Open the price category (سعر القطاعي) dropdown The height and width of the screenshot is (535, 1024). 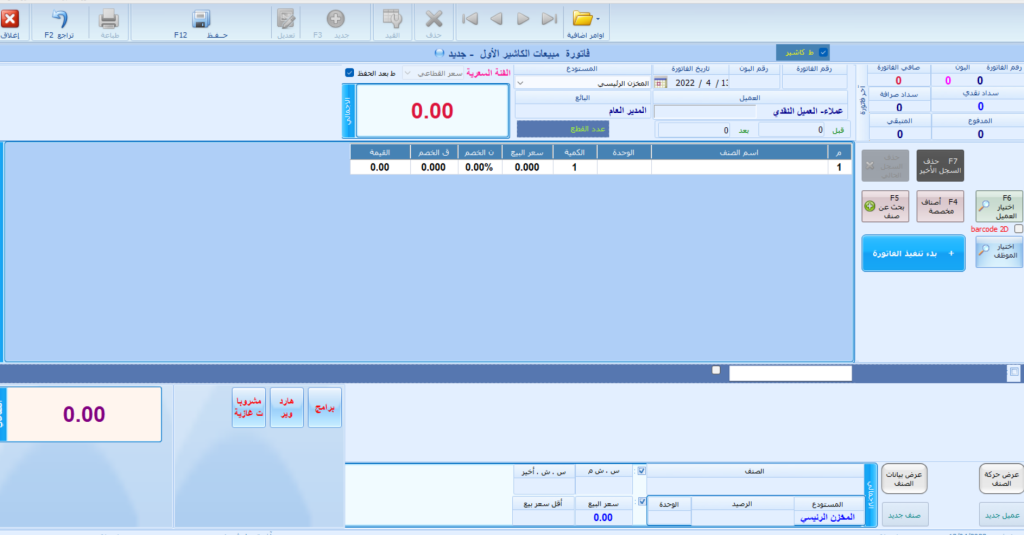408,73
